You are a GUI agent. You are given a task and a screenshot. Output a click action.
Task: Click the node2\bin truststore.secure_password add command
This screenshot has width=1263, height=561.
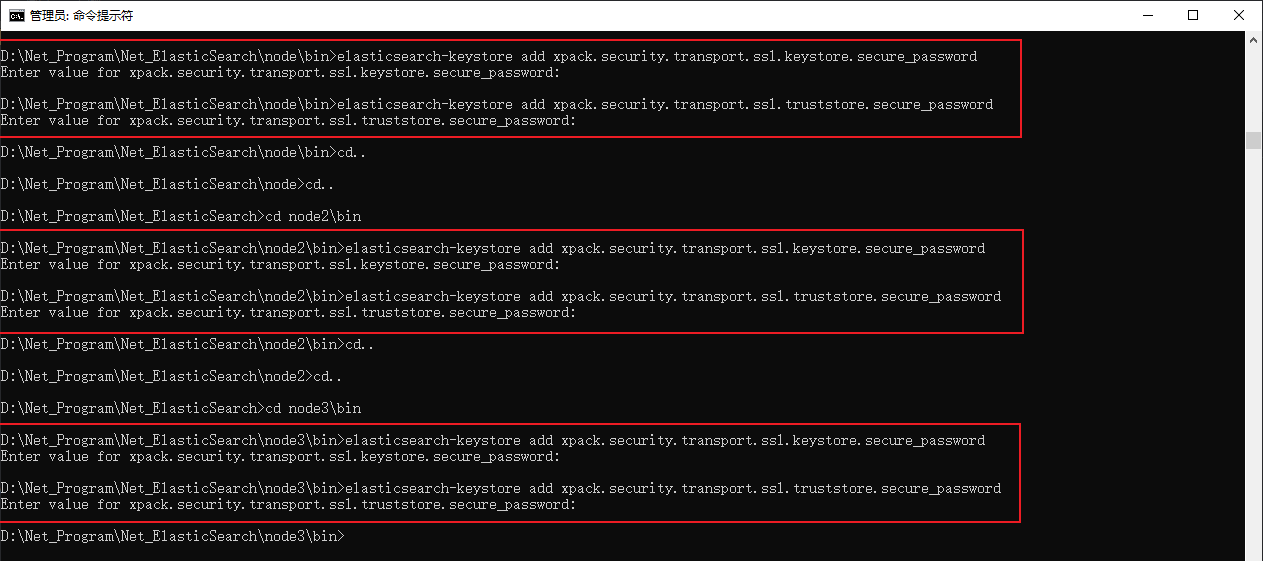501,296
